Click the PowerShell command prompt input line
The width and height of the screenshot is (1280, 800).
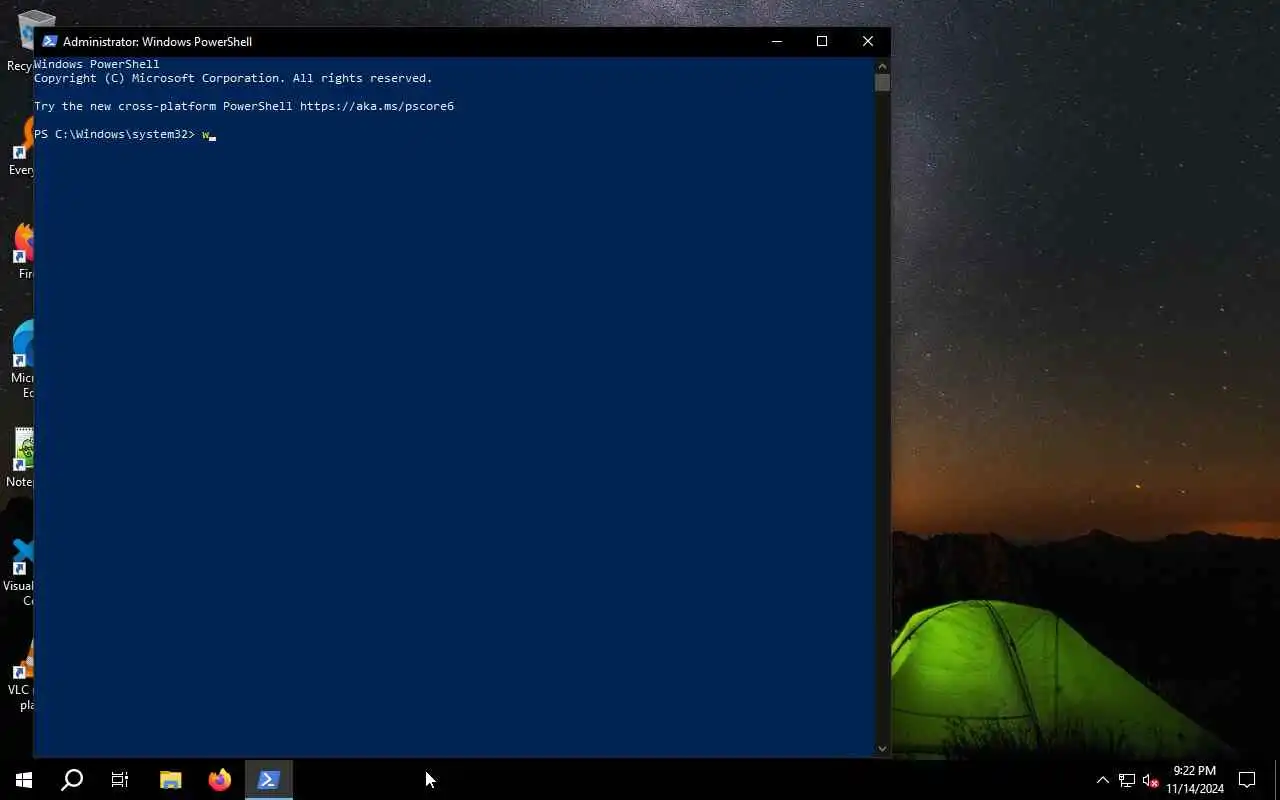454,134
